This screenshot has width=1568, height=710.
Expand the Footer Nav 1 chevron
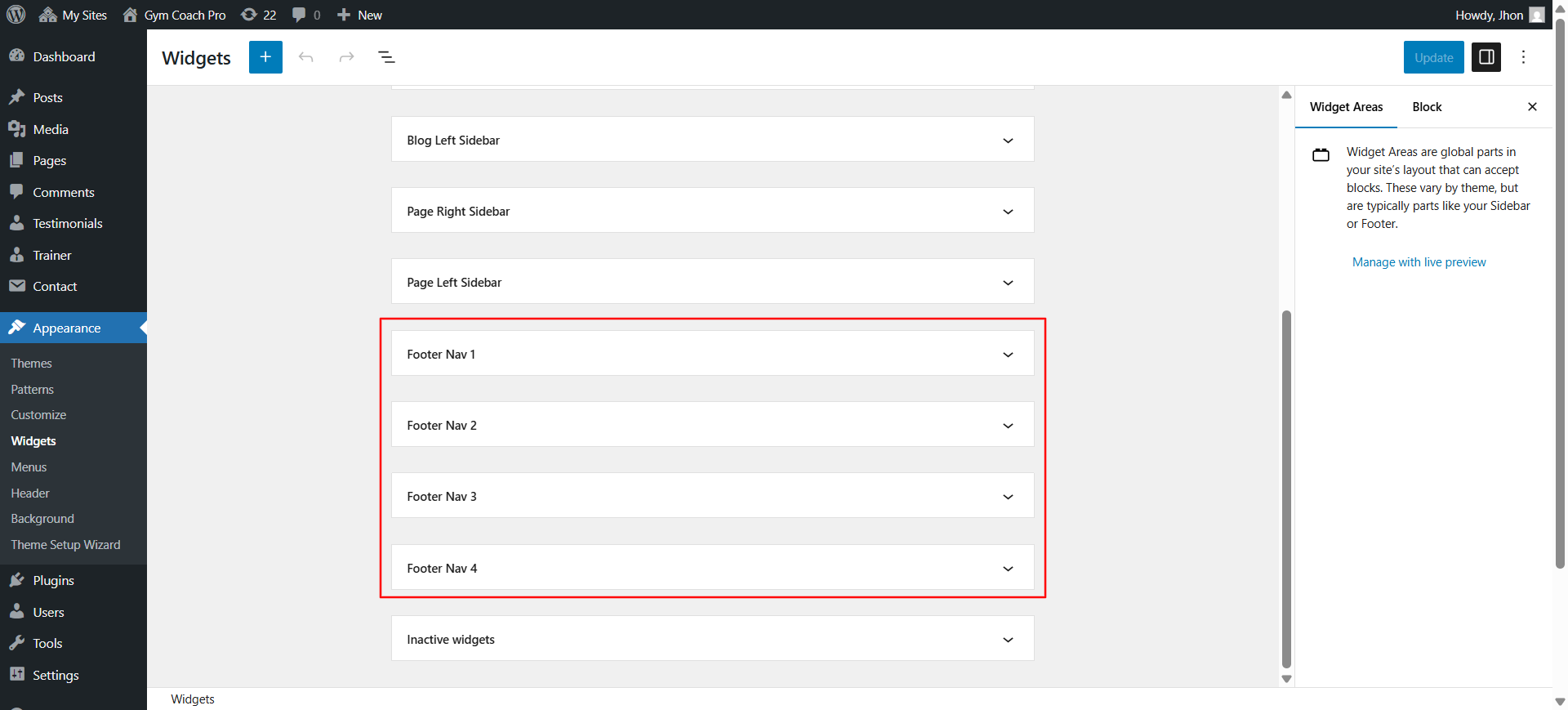(1008, 355)
